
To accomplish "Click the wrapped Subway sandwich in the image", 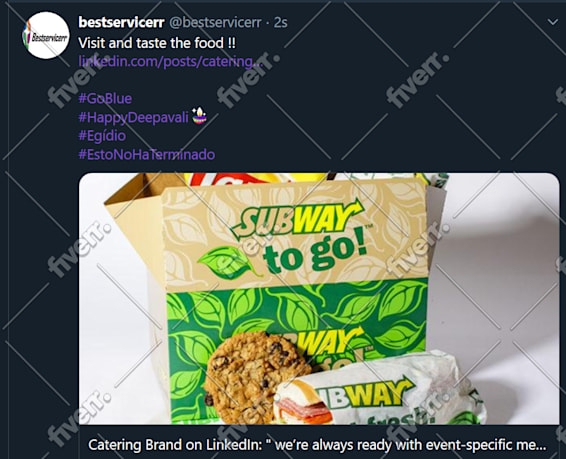I will (379, 392).
